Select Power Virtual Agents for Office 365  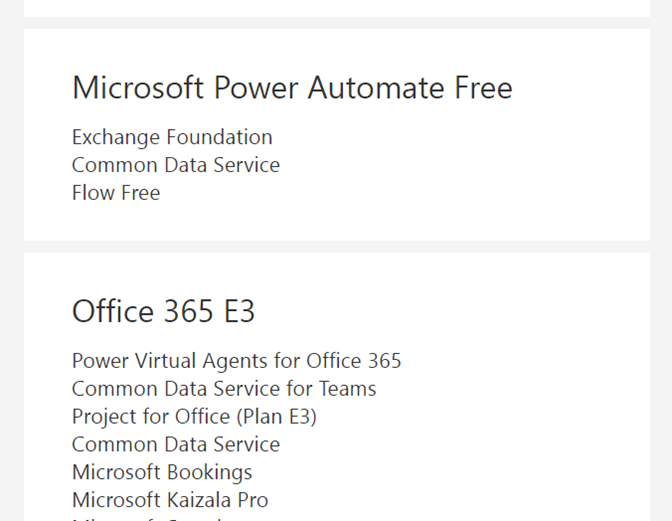click(x=237, y=361)
